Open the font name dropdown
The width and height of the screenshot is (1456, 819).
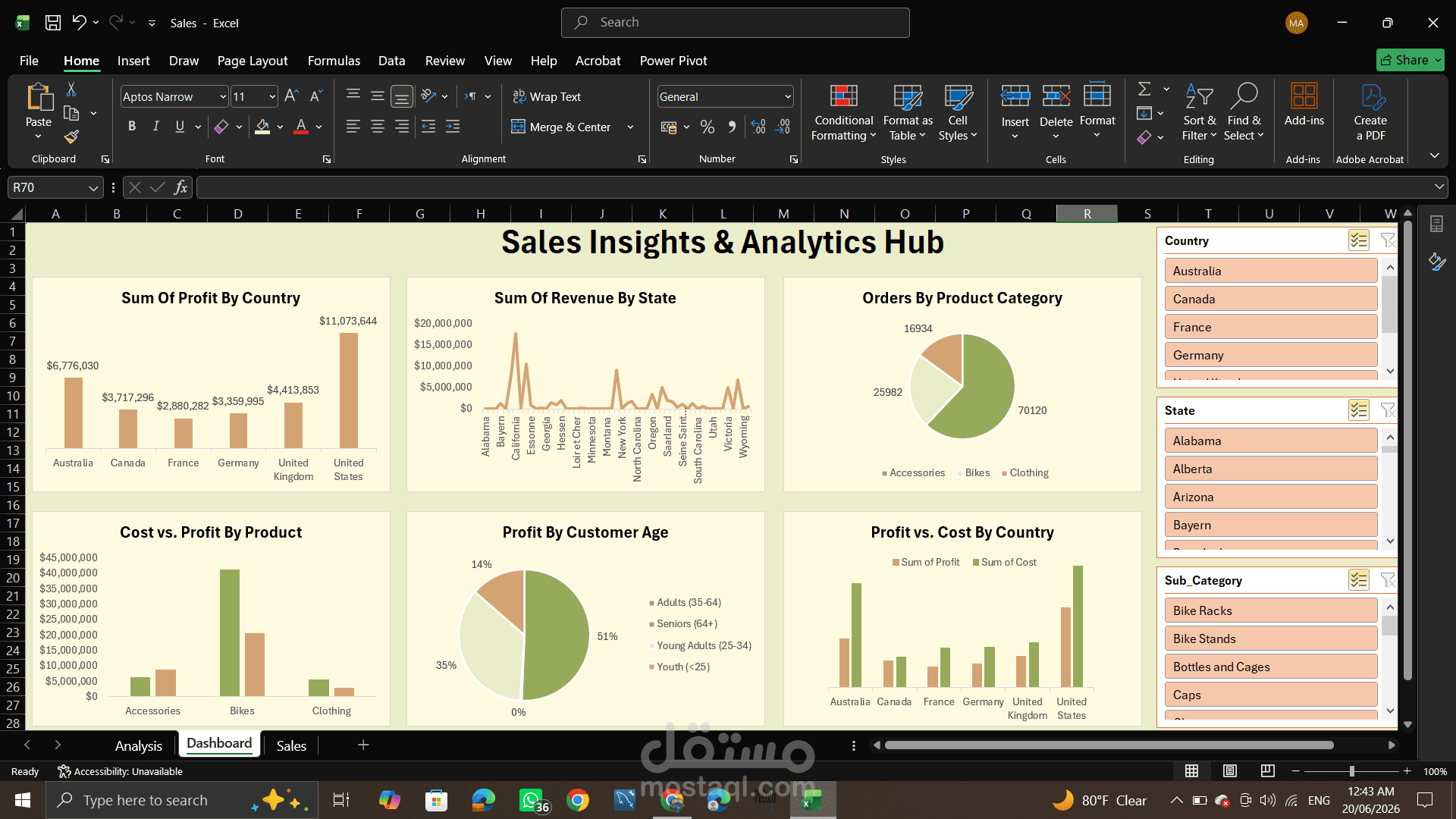coord(223,97)
